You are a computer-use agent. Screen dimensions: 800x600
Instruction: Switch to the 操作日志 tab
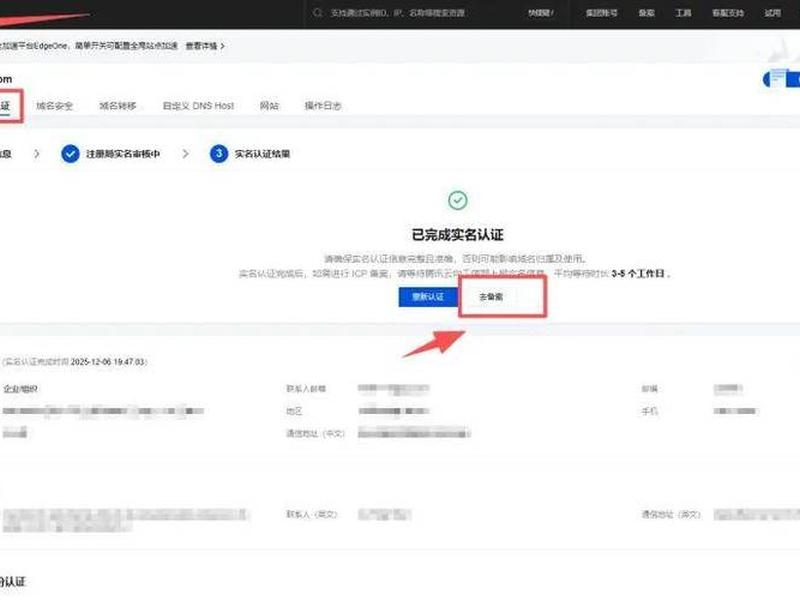click(323, 106)
